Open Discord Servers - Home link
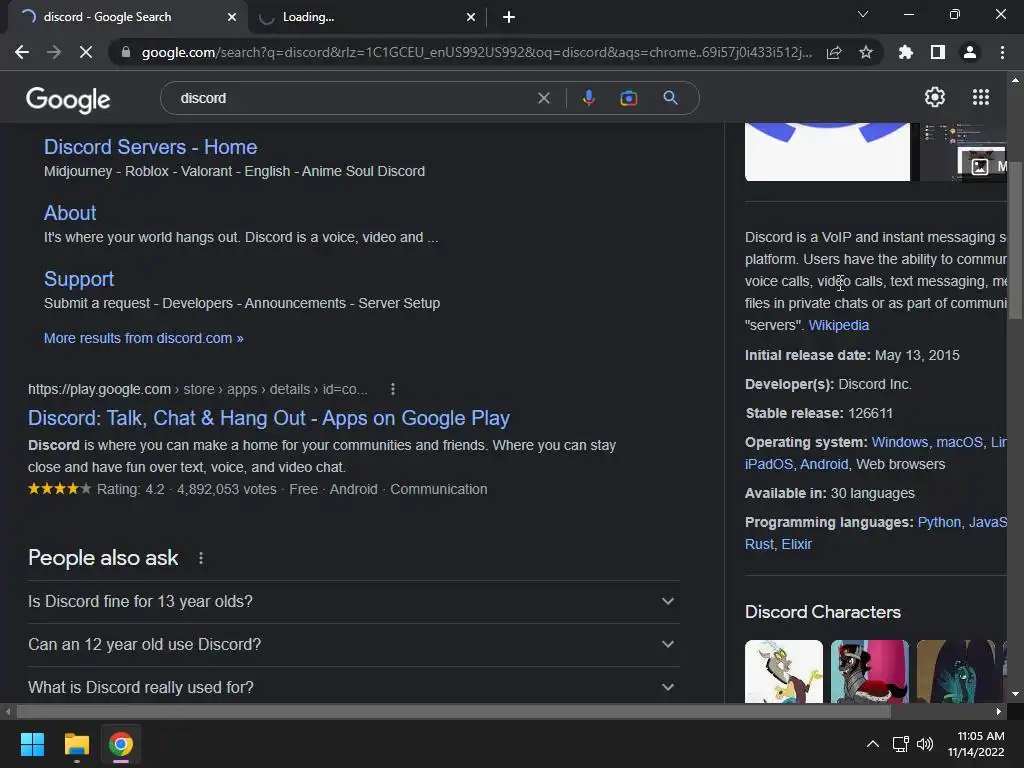 (150, 147)
